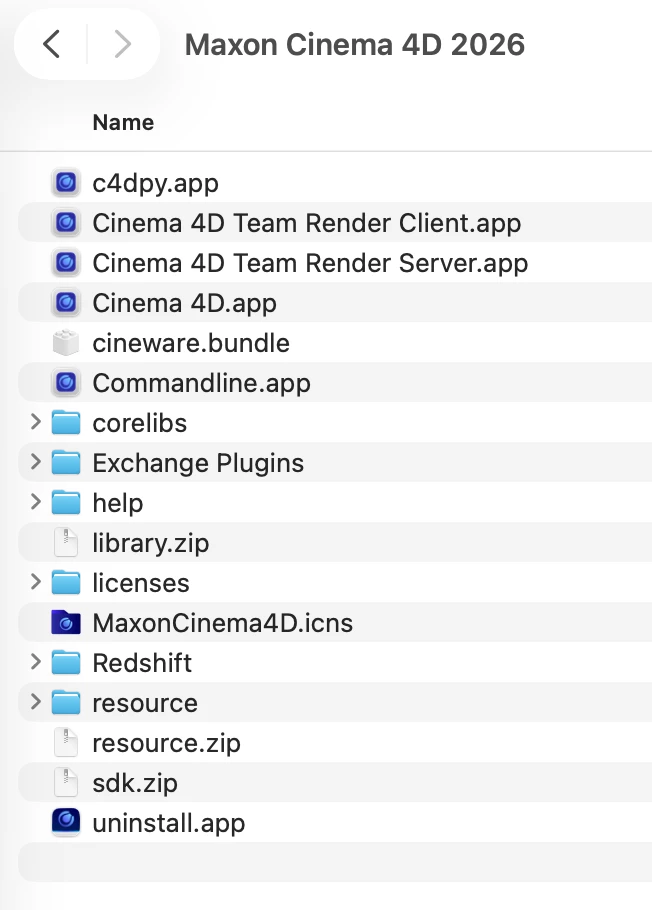Expand the corelibs folder

point(35,422)
